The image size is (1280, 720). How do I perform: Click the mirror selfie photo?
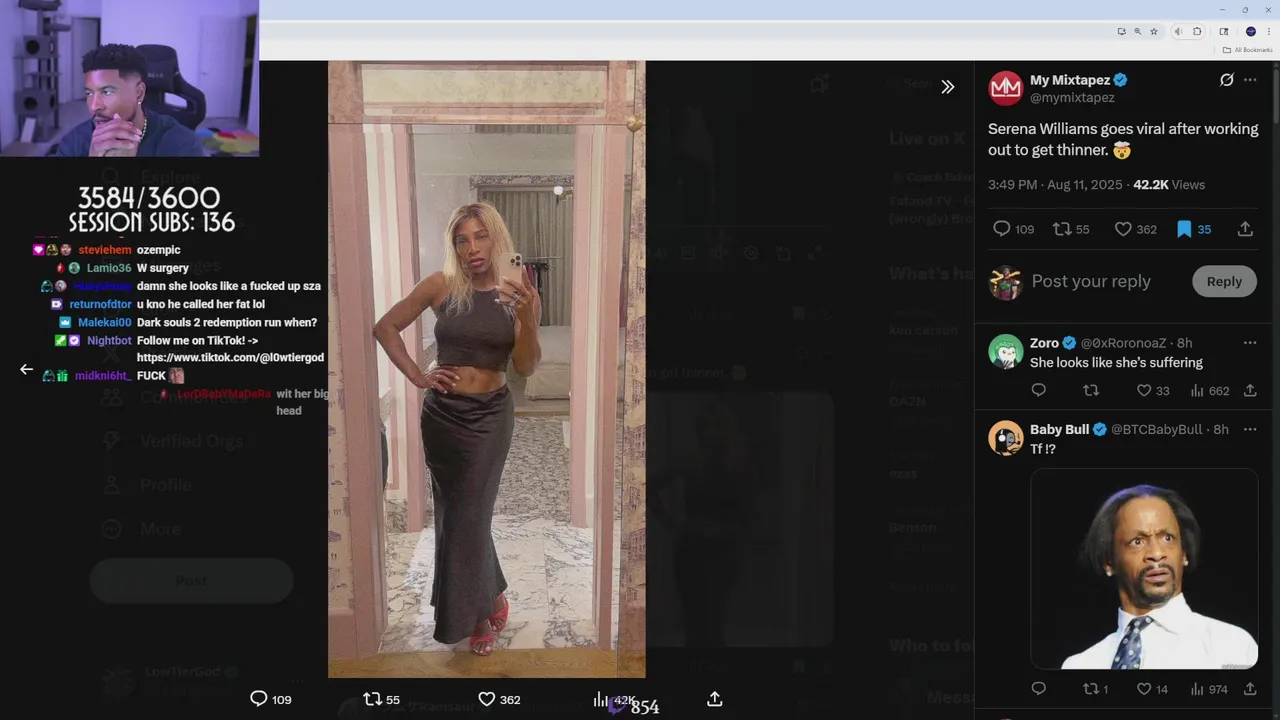[487, 369]
